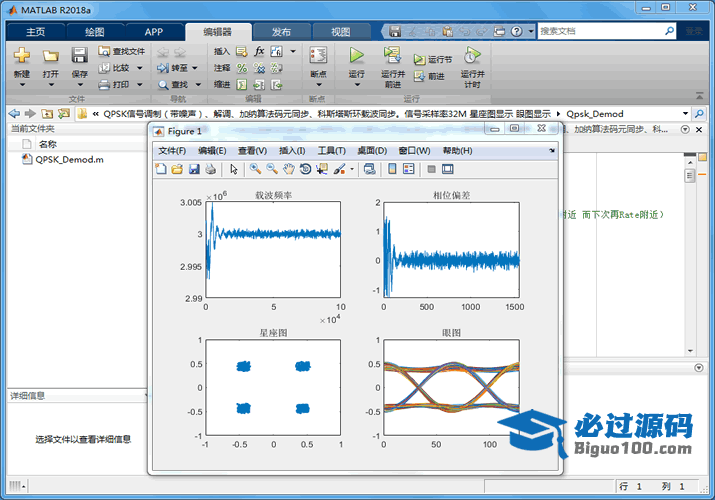Screen dimensions: 715x500
Task: Click the 运行并前进 (Run and Advance) icon
Action: tap(392, 56)
